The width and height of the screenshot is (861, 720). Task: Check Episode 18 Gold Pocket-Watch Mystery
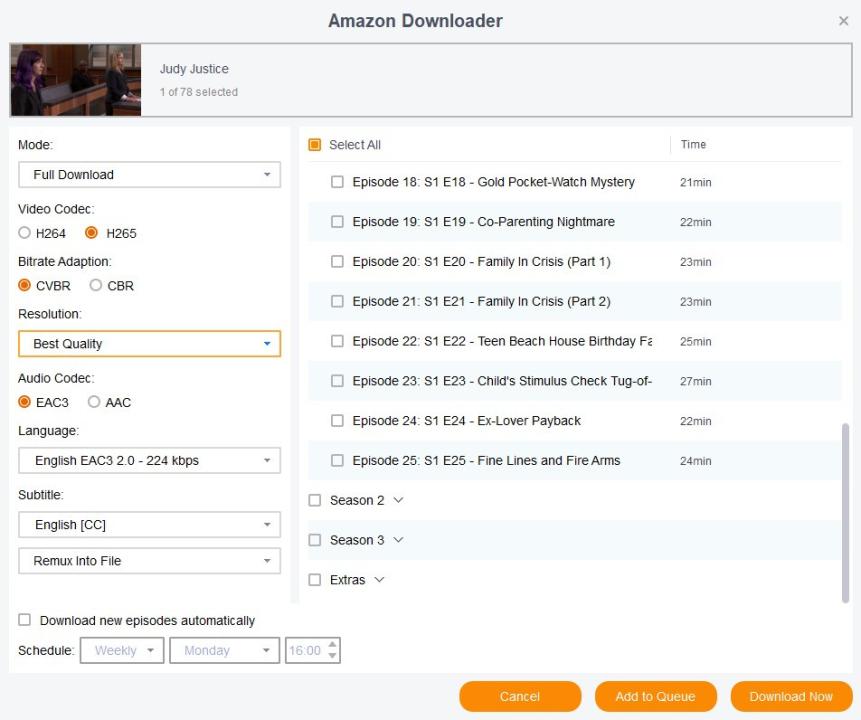(x=337, y=183)
